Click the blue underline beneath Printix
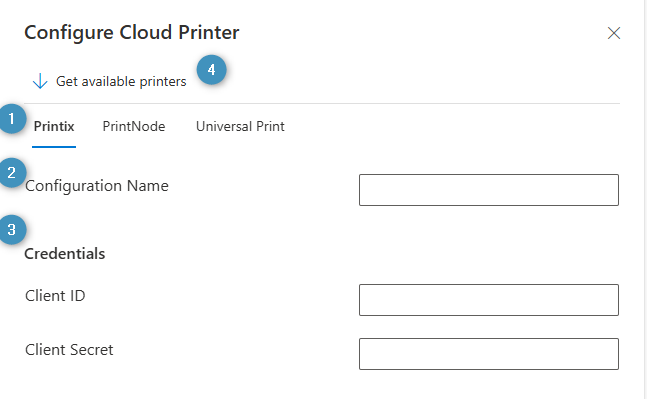Screen dimensions: 647x399 (x=54, y=146)
